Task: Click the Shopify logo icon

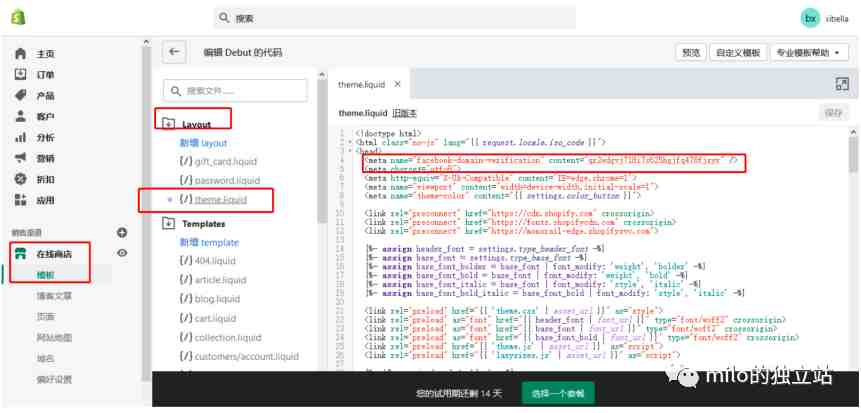Action: click(18, 18)
